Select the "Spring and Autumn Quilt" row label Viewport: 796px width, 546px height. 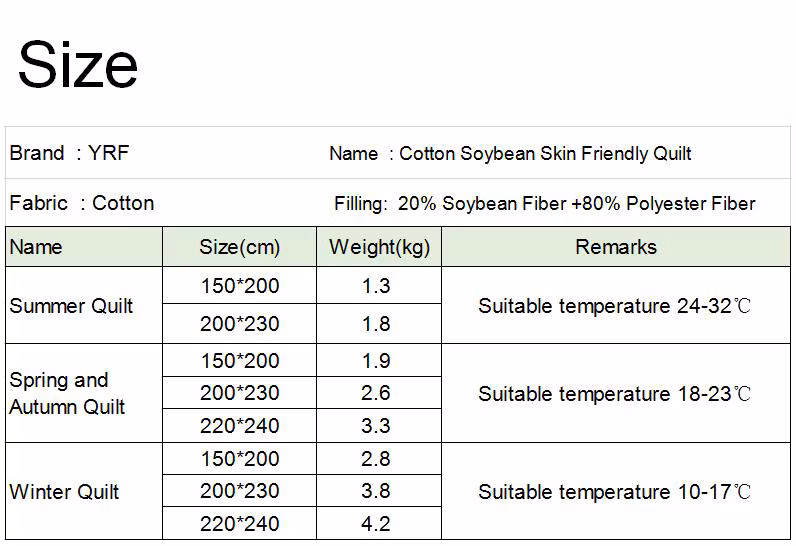(x=68, y=393)
